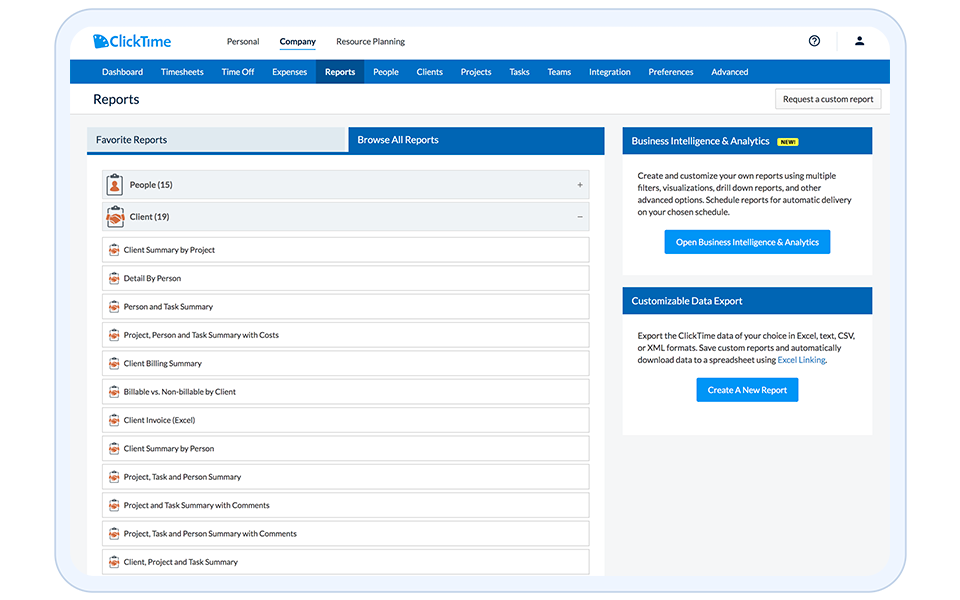Open the user profile icon menu

tap(859, 41)
